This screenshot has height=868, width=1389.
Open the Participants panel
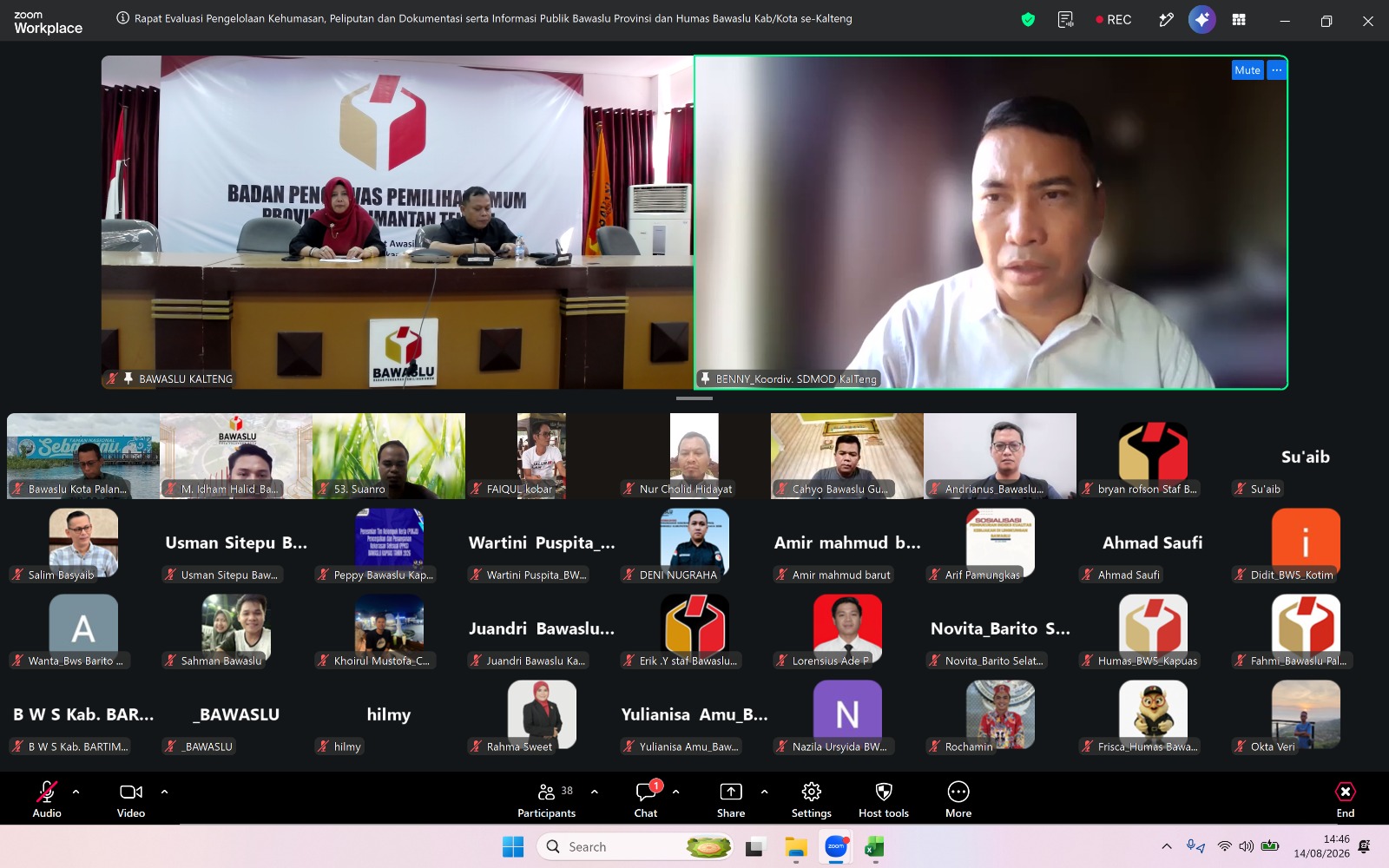pyautogui.click(x=546, y=799)
